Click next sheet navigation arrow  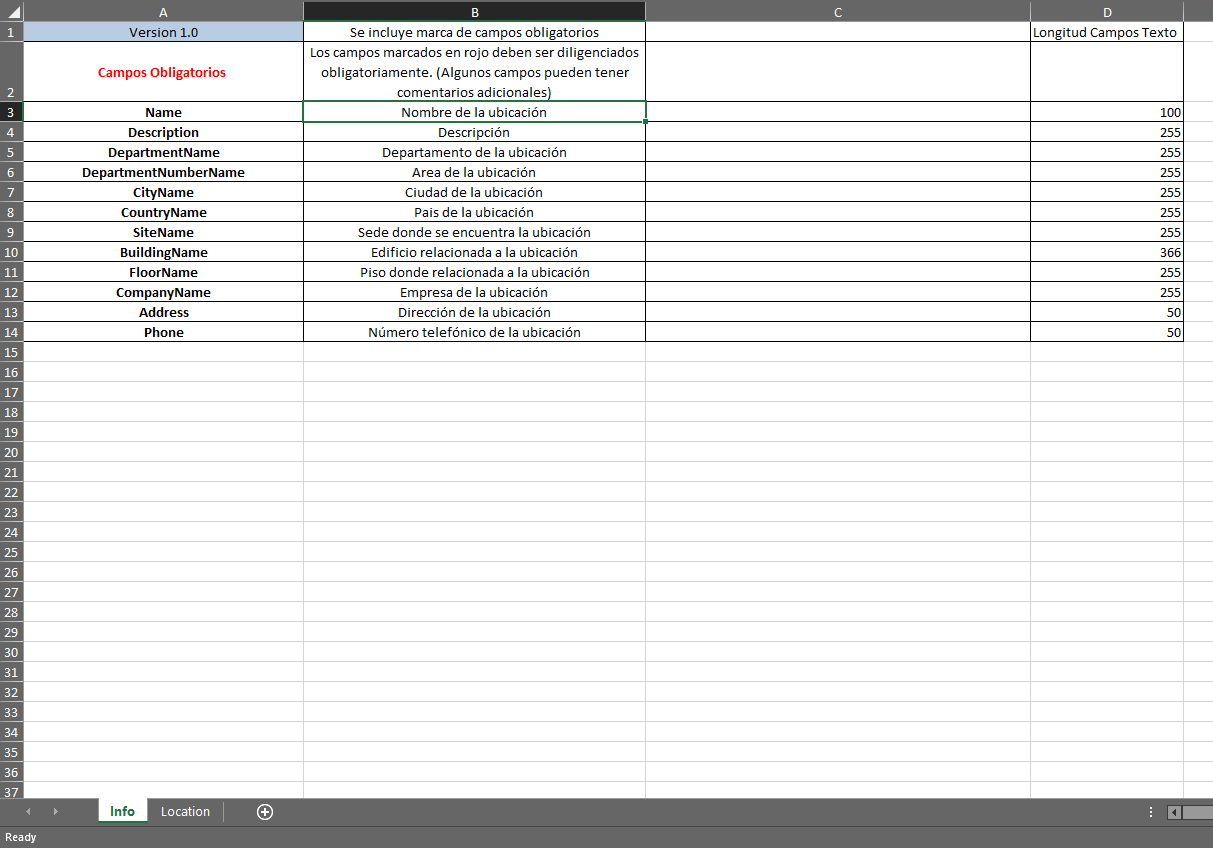click(55, 812)
